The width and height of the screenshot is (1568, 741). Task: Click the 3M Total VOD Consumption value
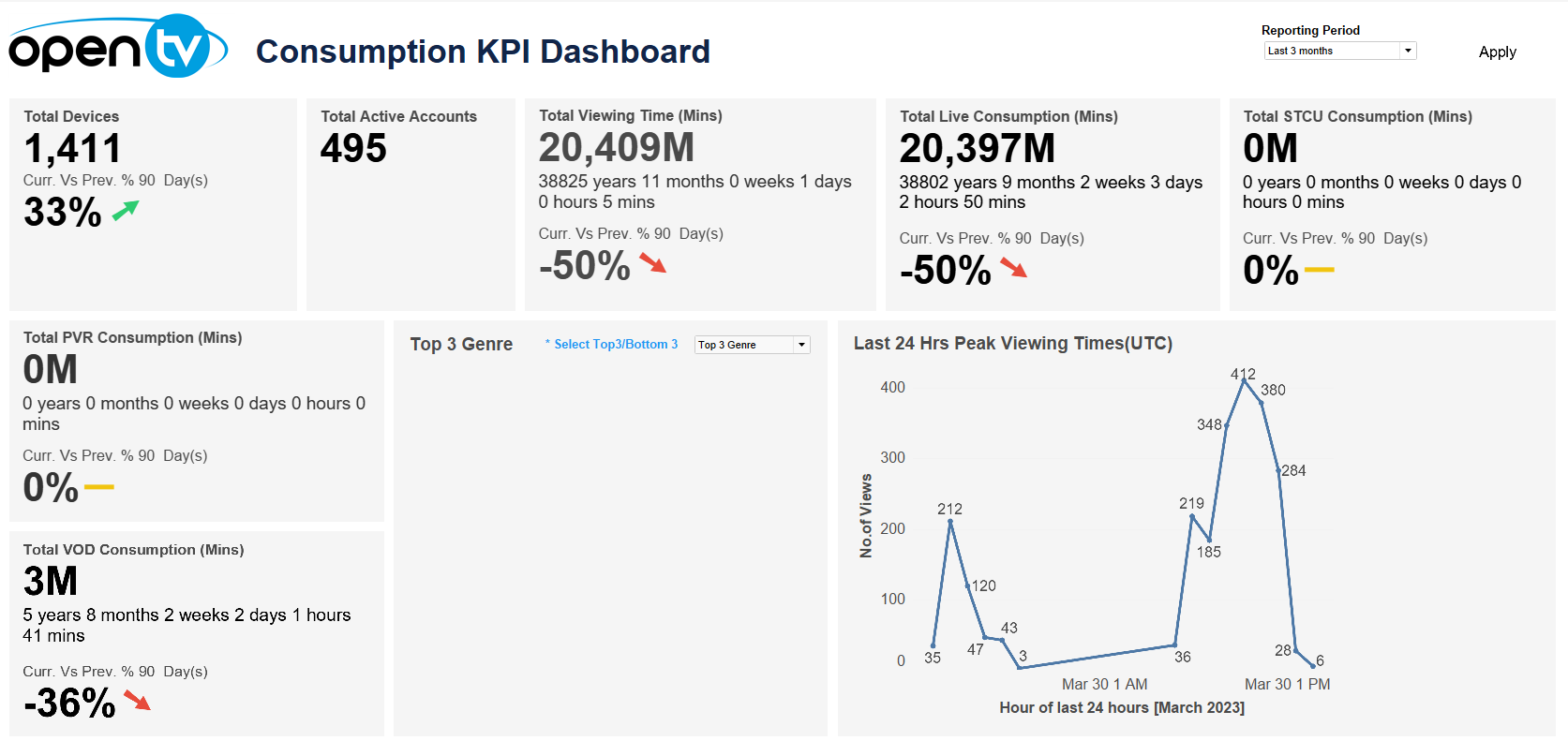51,581
